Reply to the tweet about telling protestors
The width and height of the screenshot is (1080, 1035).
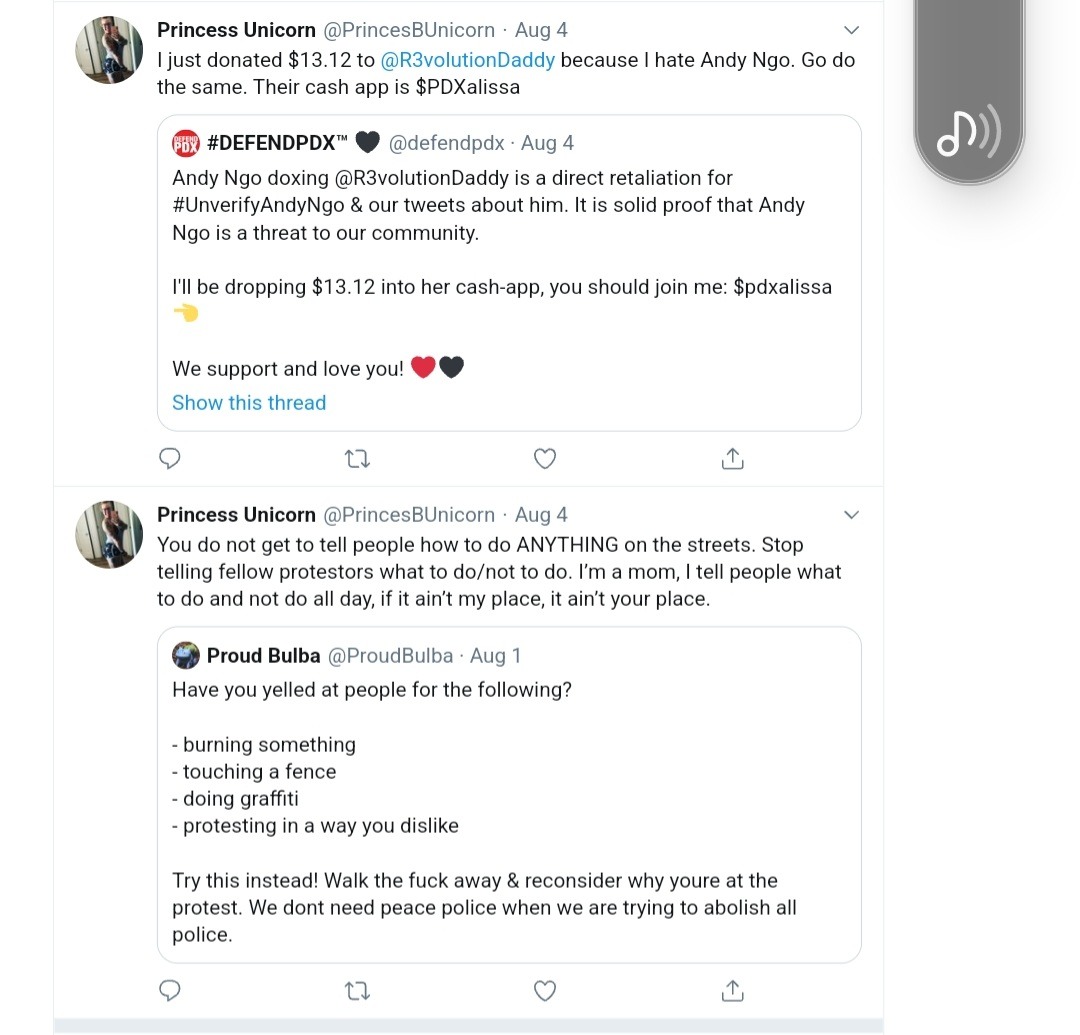pyautogui.click(x=170, y=990)
